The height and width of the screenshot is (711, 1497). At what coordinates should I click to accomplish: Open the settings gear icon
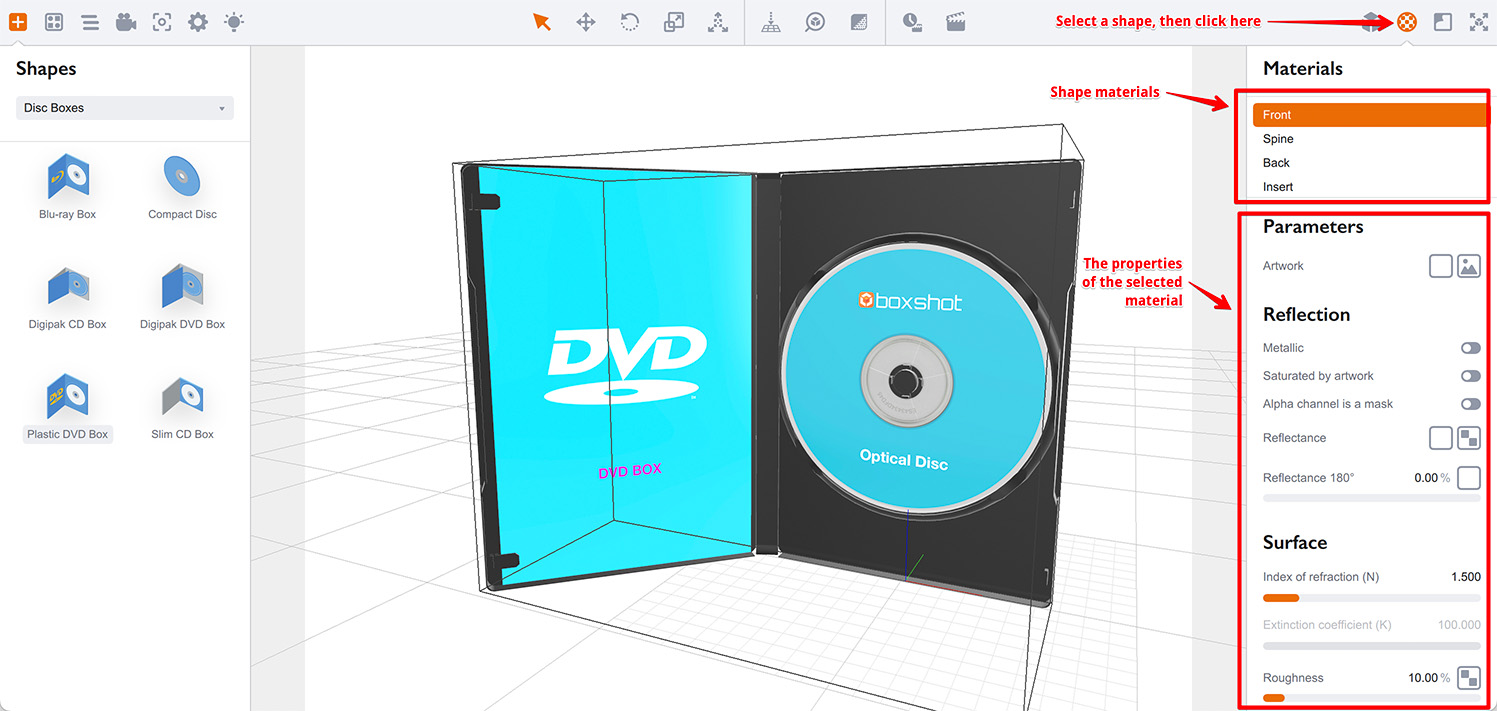click(x=198, y=21)
